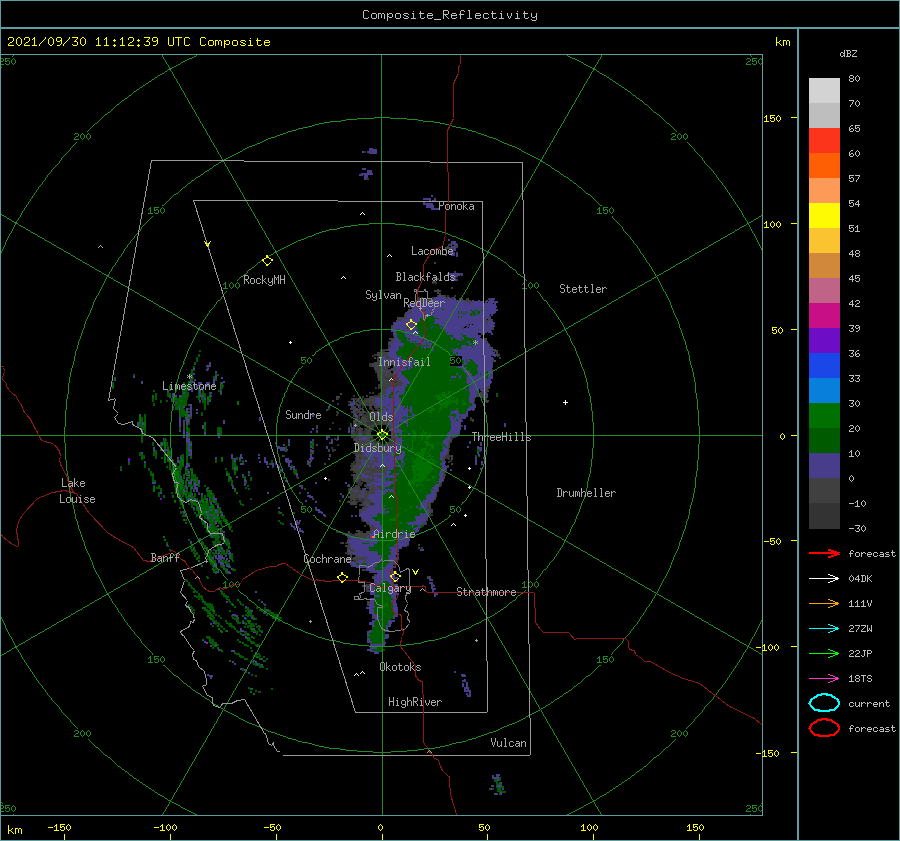Click the red forecast ellipse icon
Screen dimensions: 900x841
coord(824,728)
